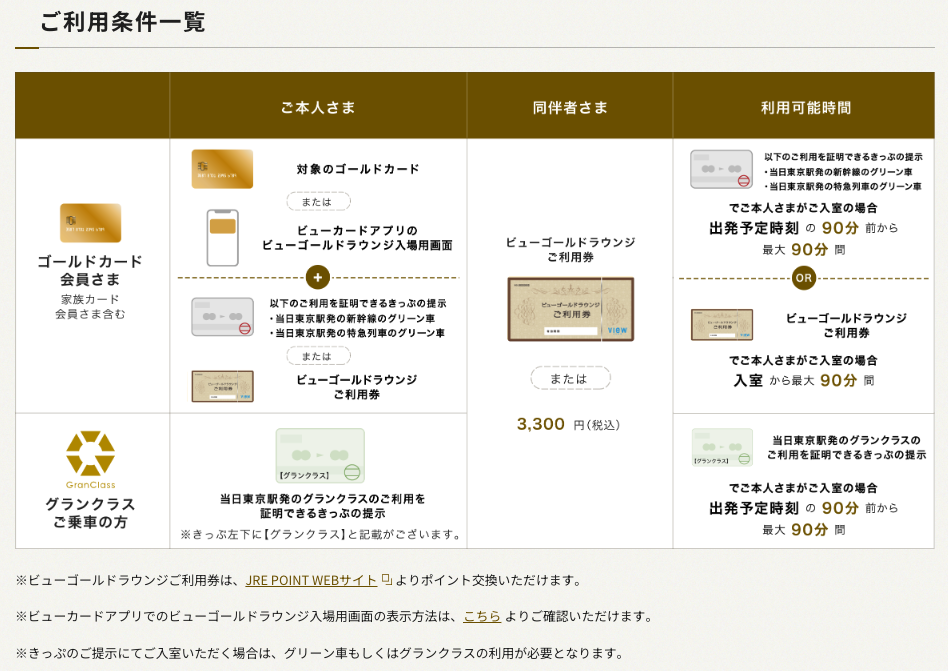Click the voucher icon in 利用可能時間 column
This screenshot has height=671, width=948.
click(722, 325)
